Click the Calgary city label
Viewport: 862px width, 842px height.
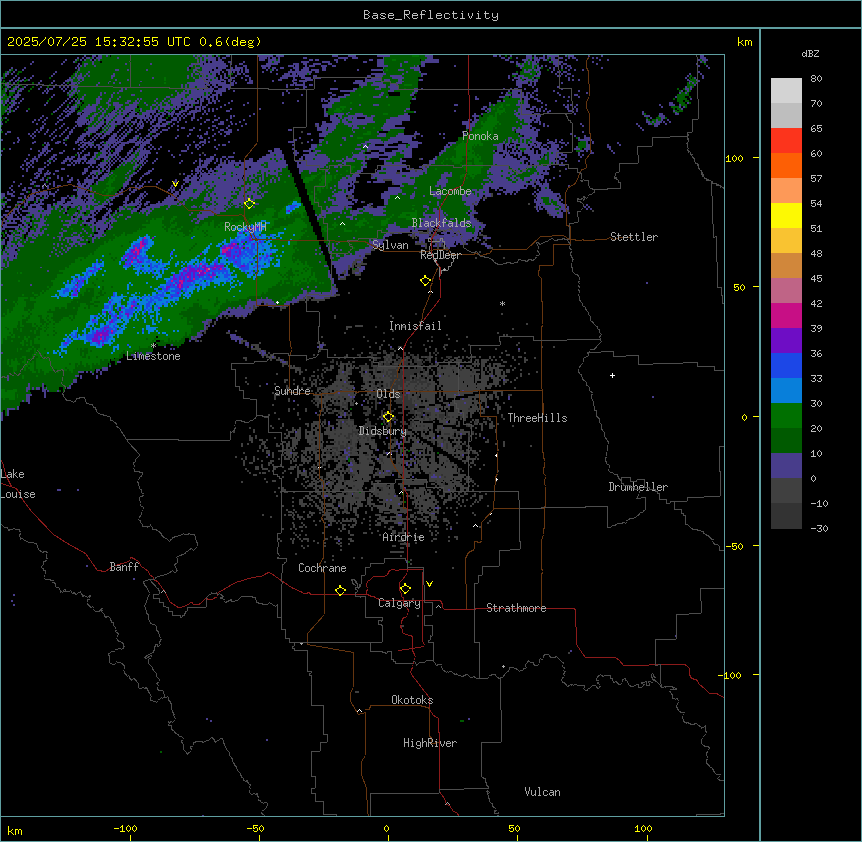coord(399,603)
